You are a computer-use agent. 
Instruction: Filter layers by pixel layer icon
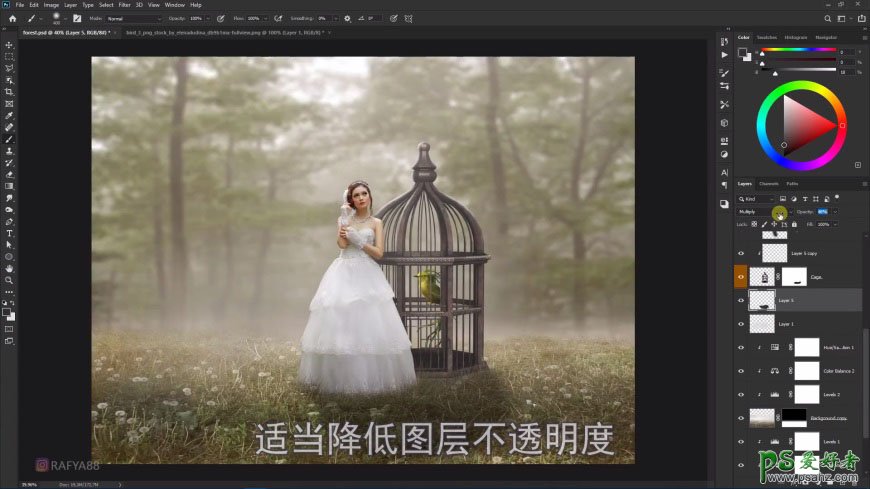tap(783, 199)
